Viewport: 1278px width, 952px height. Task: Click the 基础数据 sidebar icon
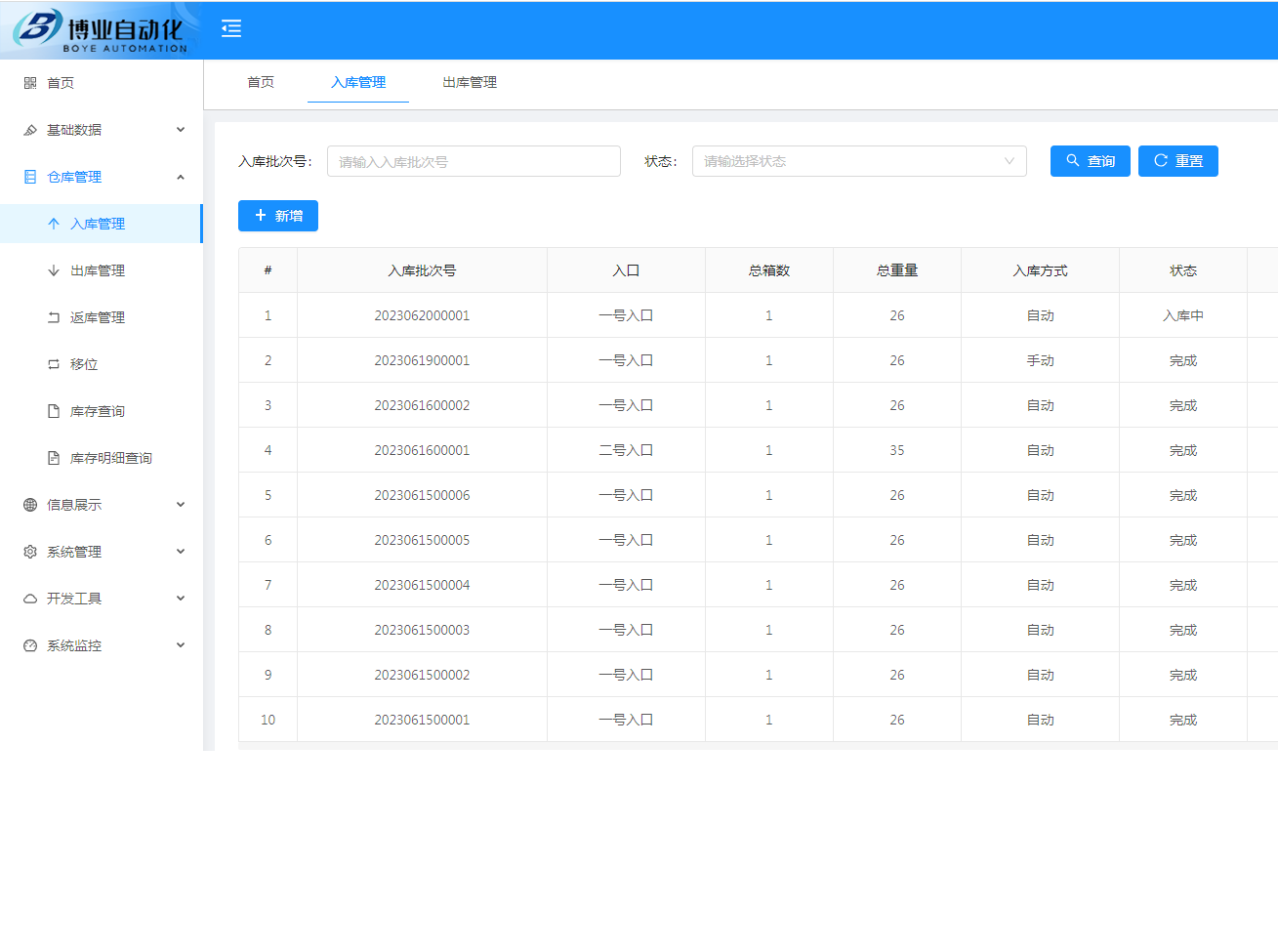[x=30, y=130]
